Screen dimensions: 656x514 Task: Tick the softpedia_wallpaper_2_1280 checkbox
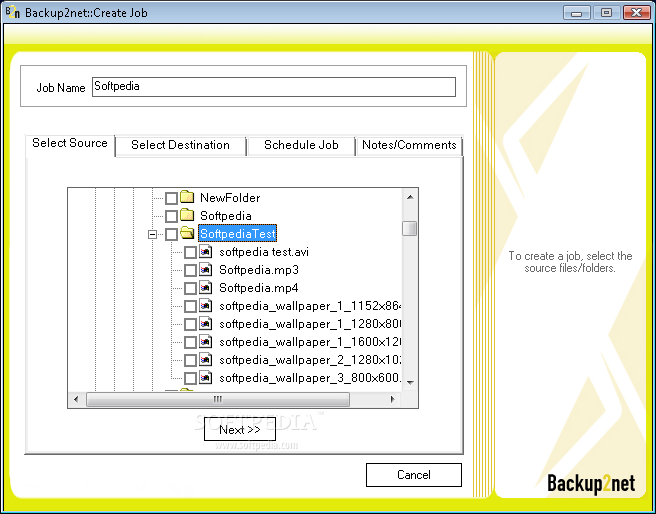point(190,360)
